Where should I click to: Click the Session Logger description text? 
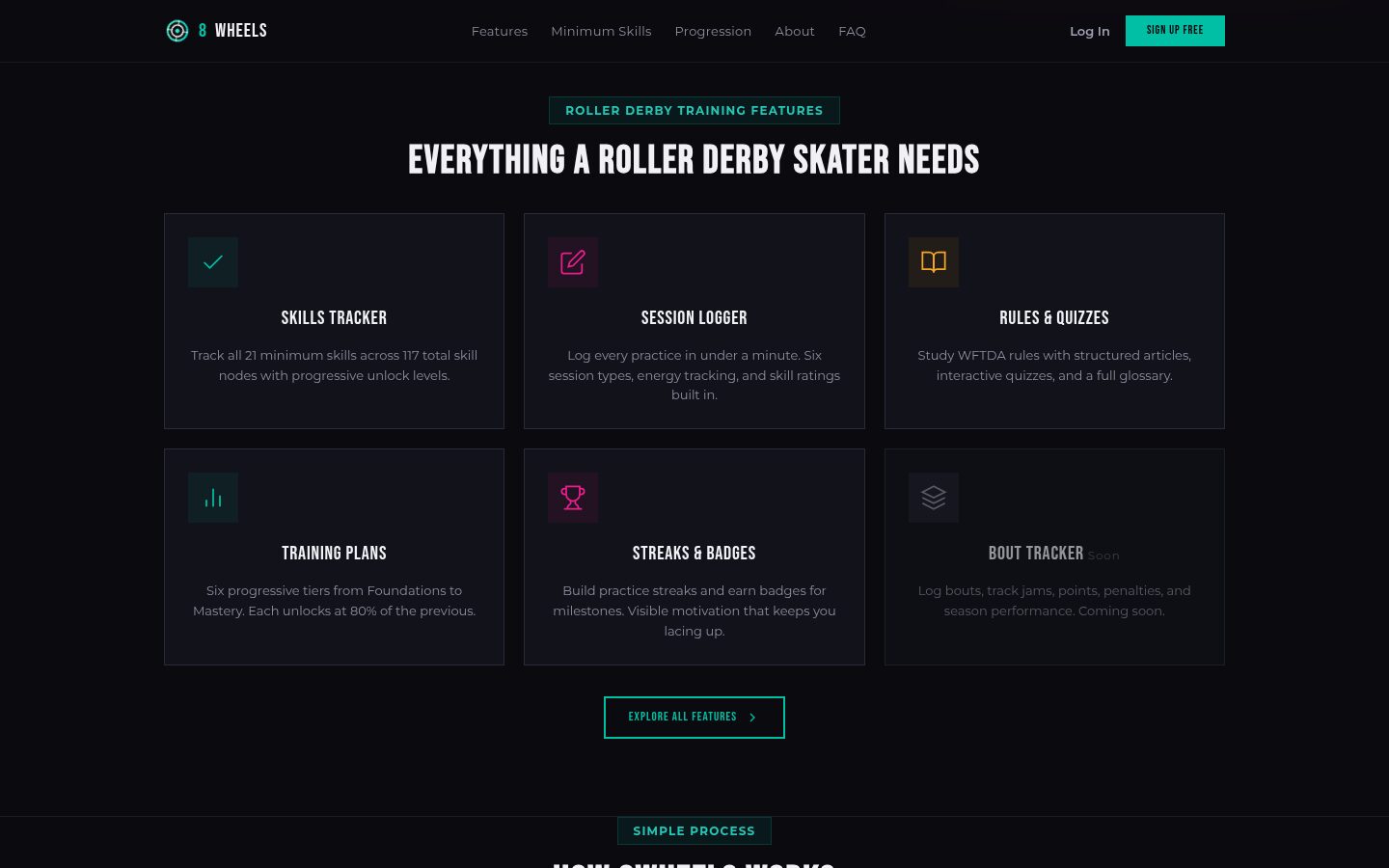pos(694,375)
